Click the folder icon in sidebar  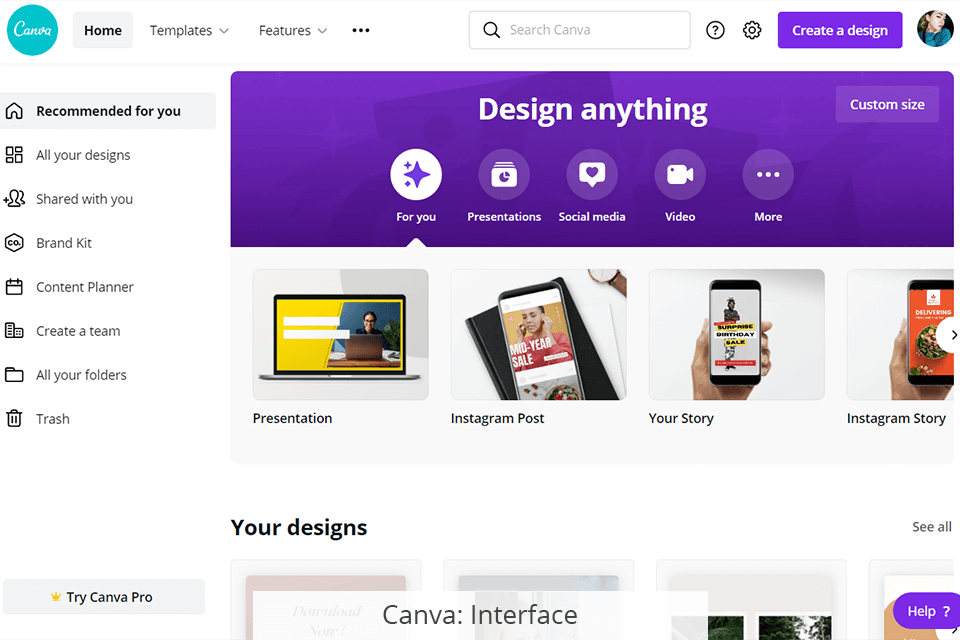[14, 375]
